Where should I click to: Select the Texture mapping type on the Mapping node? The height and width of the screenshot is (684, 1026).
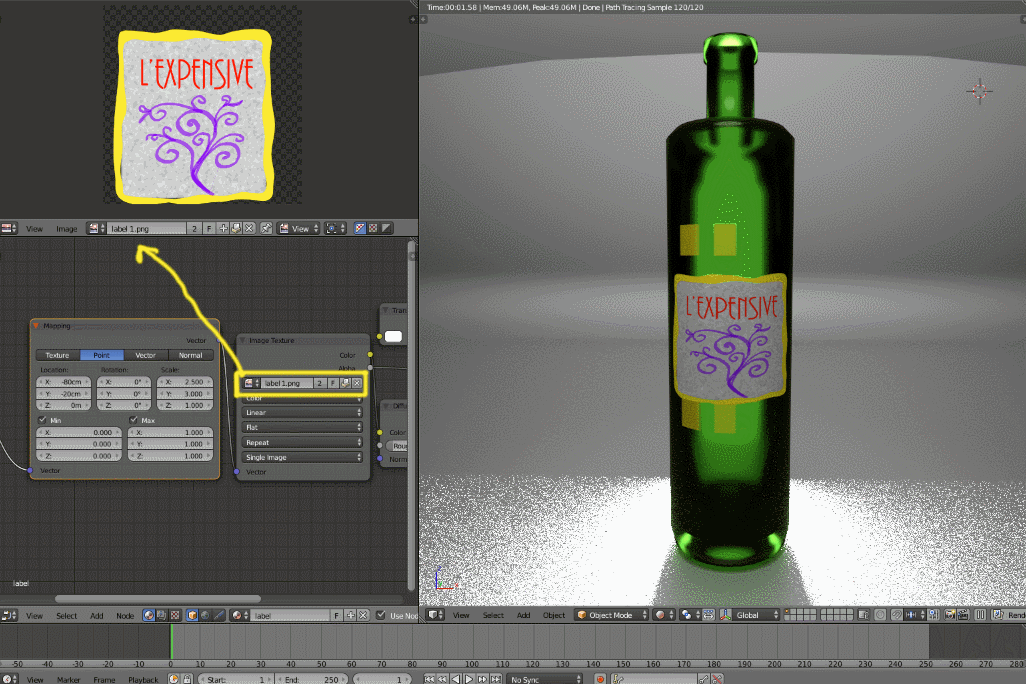tap(57, 355)
